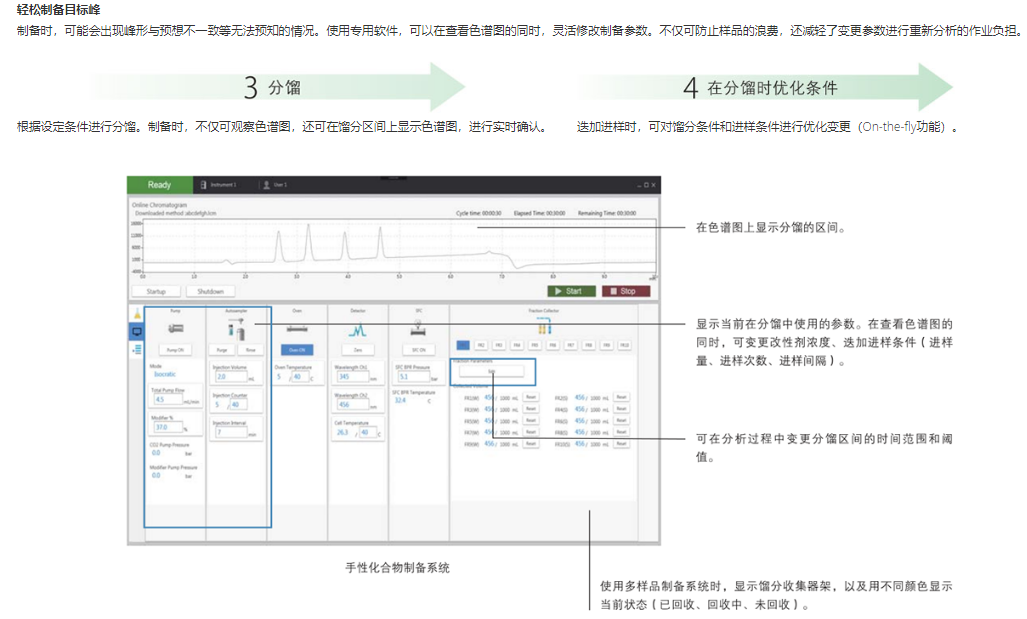Click the SFC BPR Temperature value 32.4
Image resolution: width=1027 pixels, height=619 pixels.
[400, 400]
